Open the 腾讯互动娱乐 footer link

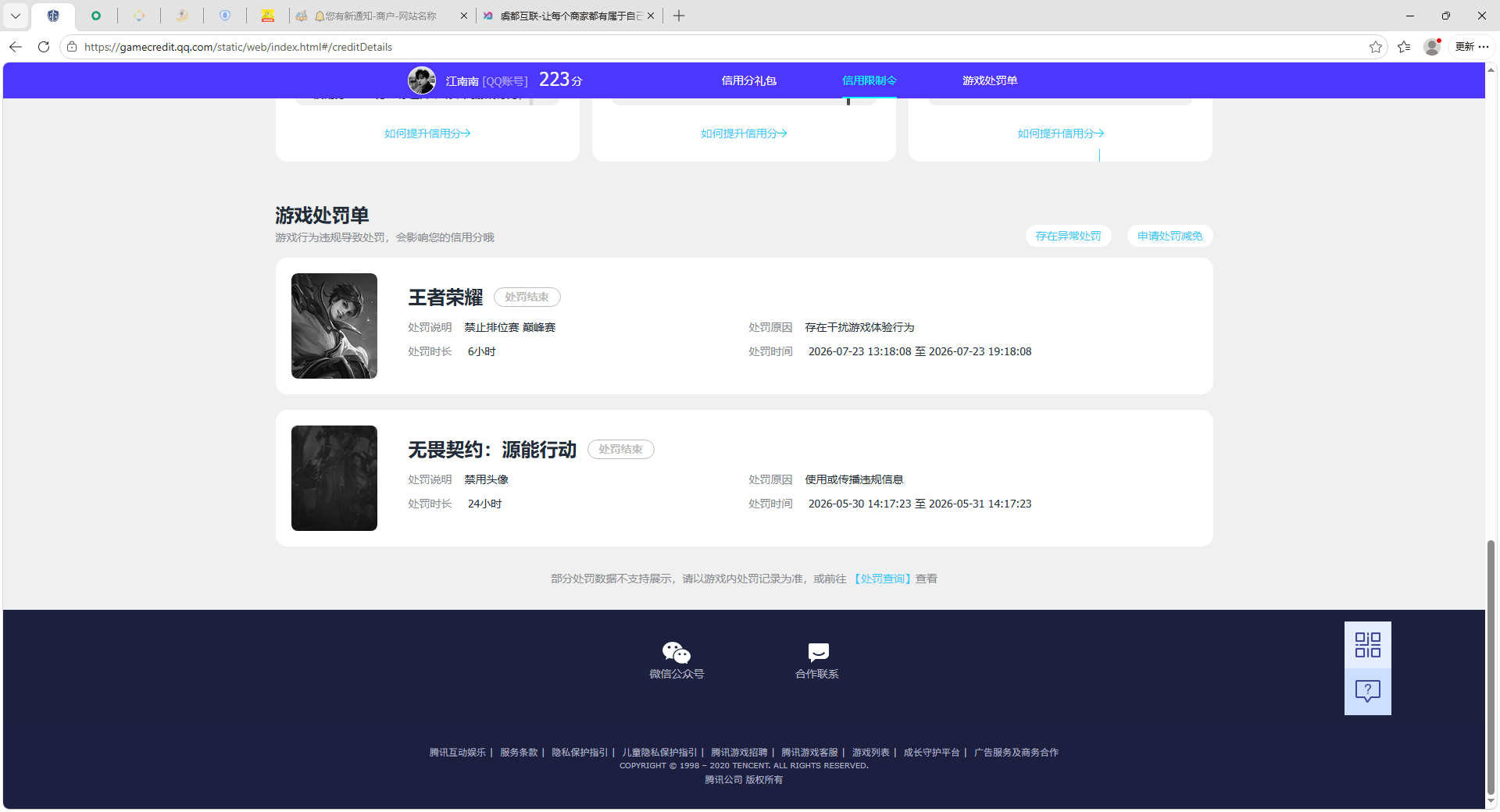coord(458,753)
